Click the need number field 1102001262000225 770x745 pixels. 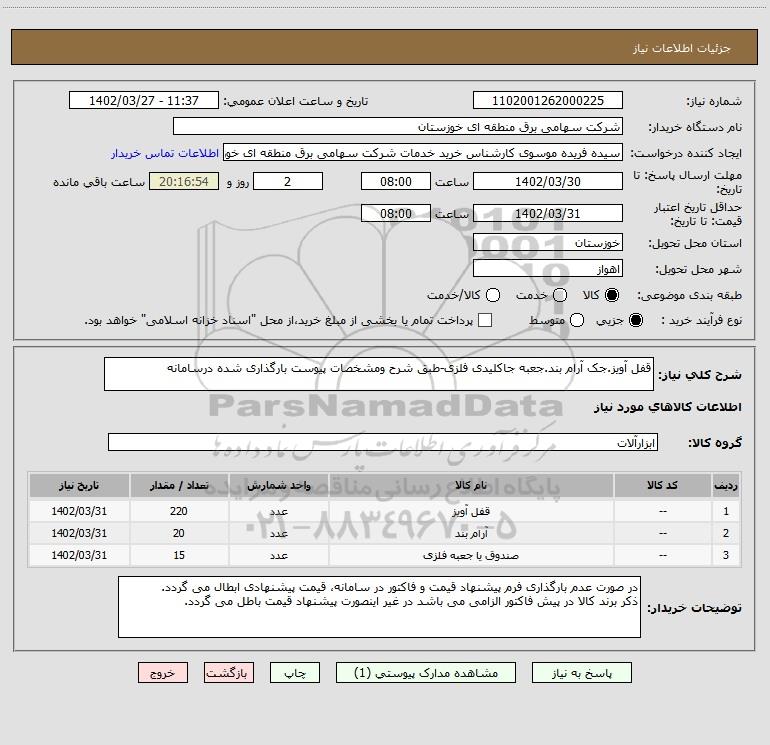click(548, 101)
